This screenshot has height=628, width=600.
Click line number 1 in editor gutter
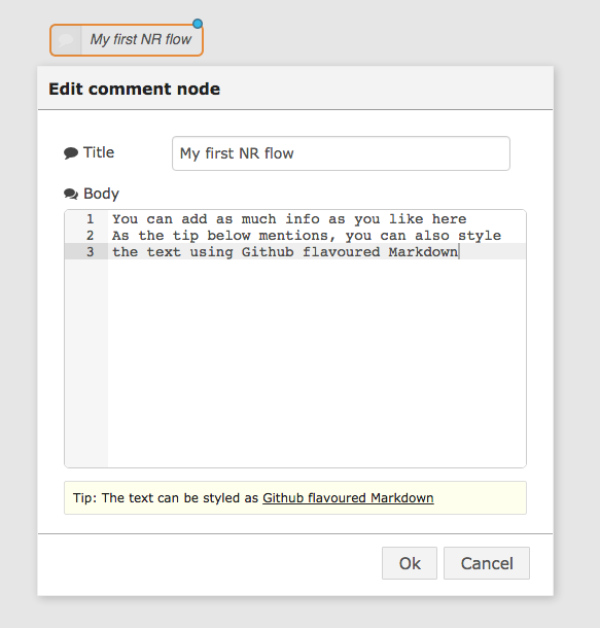pyautogui.click(x=90, y=219)
